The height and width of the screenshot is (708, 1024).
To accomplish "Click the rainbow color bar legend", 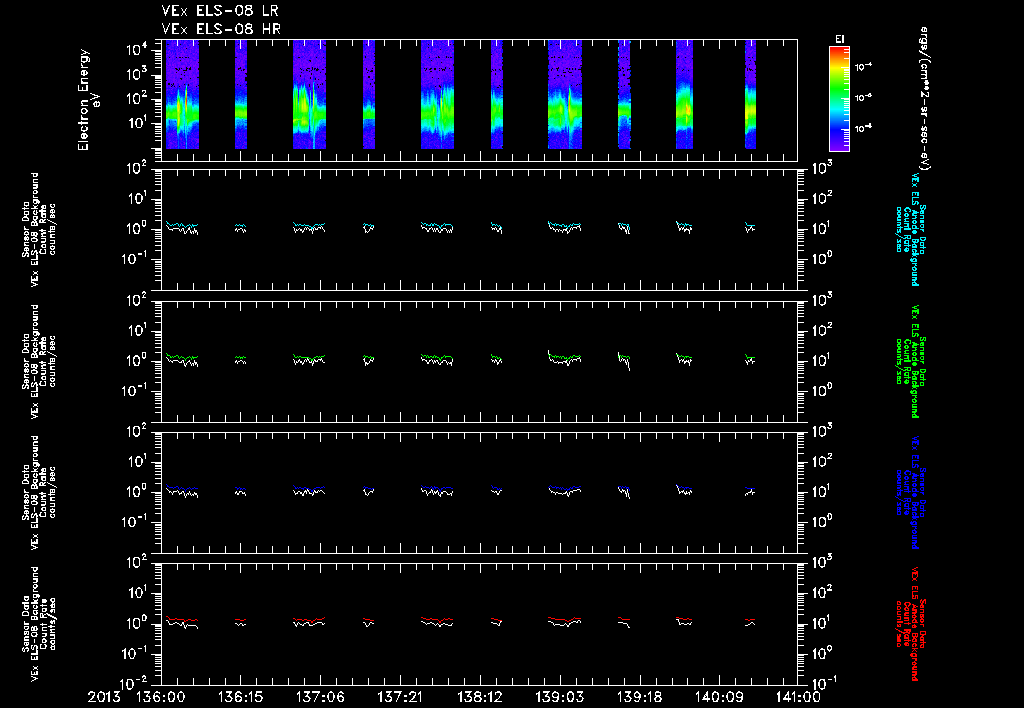I will click(x=839, y=99).
